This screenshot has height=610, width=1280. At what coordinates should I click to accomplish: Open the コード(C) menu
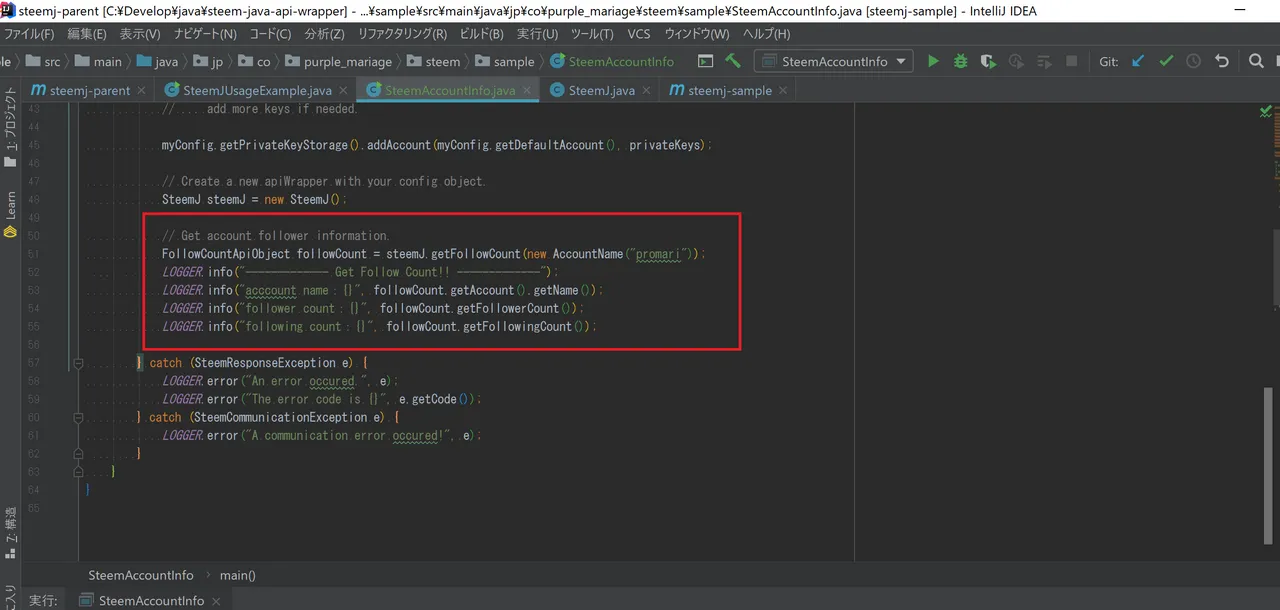click(271, 34)
